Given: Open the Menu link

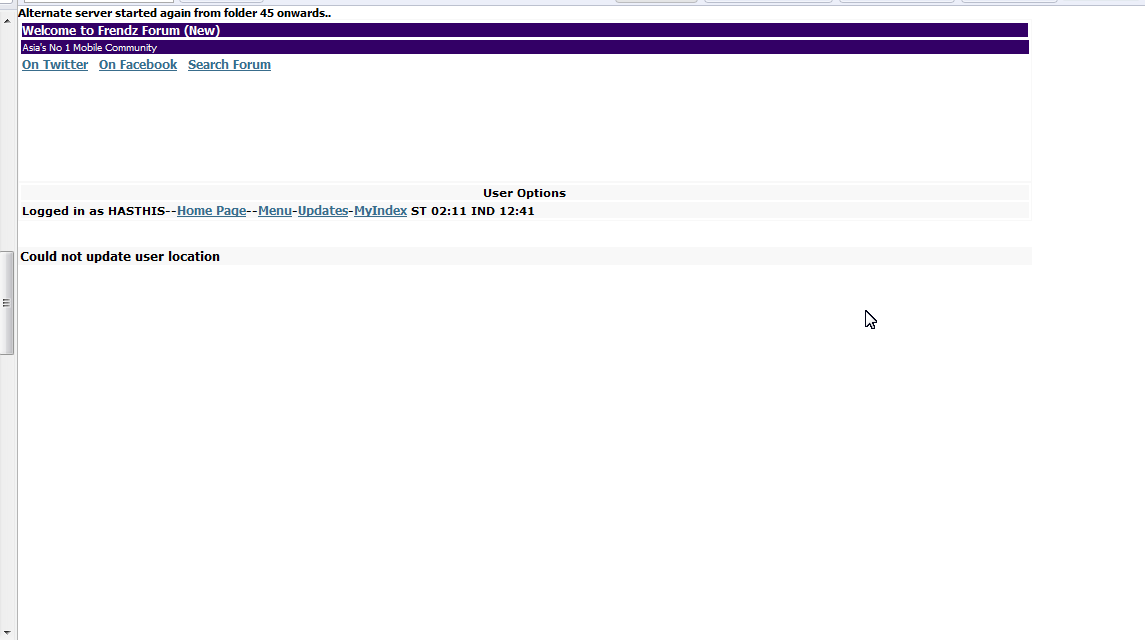Looking at the screenshot, I should coord(275,211).
